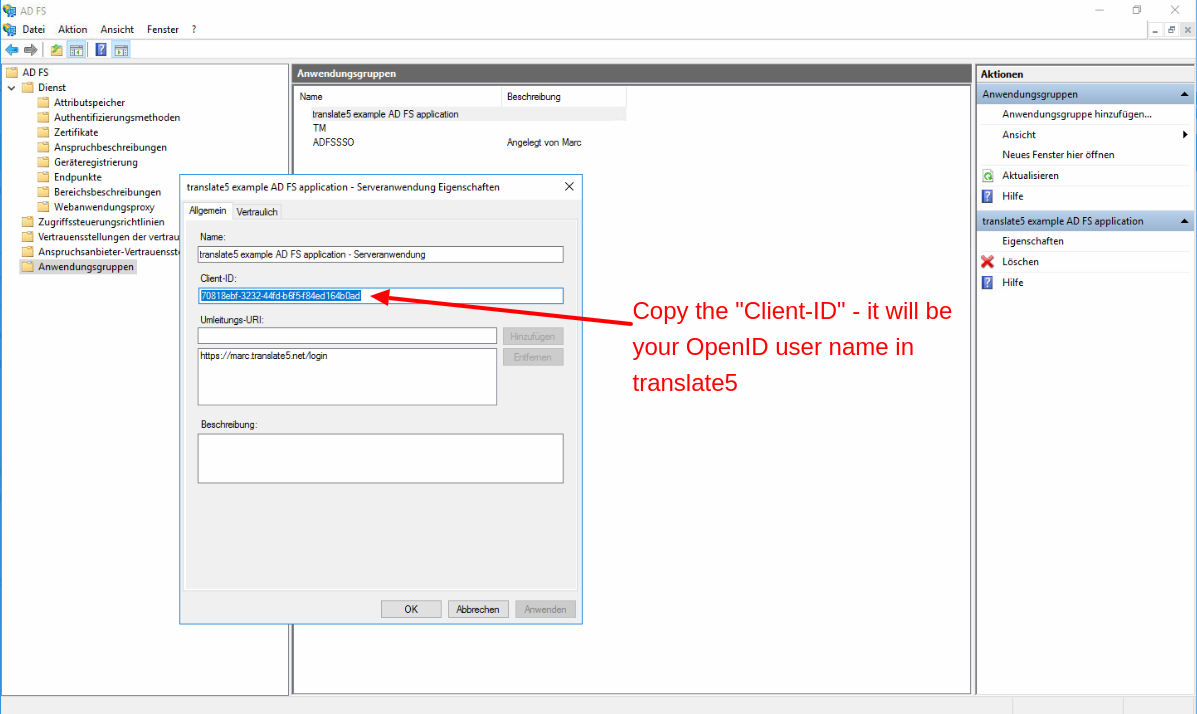Click the Attributspeicher folder icon
Viewport: 1197px width, 714px height.
click(x=44, y=102)
